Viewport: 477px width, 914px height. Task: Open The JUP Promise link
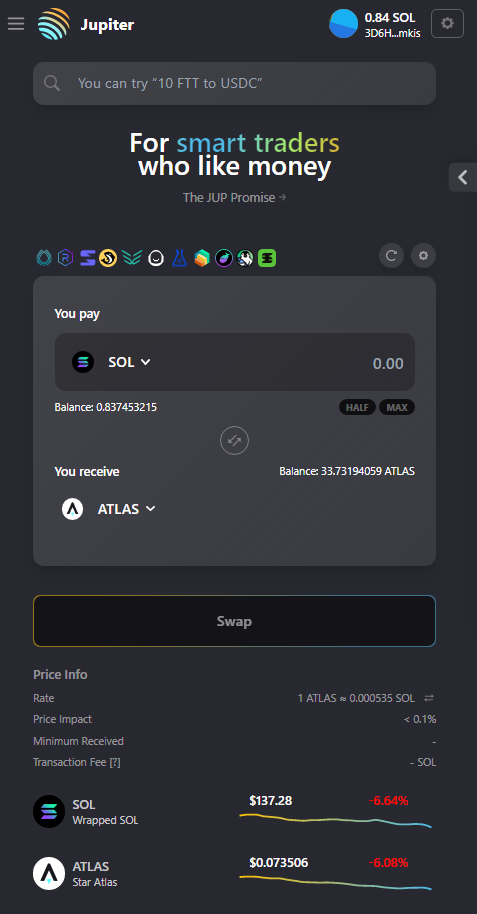234,198
